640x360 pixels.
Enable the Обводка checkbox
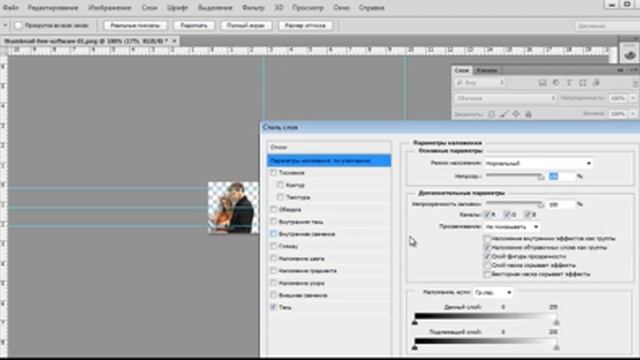tap(273, 209)
